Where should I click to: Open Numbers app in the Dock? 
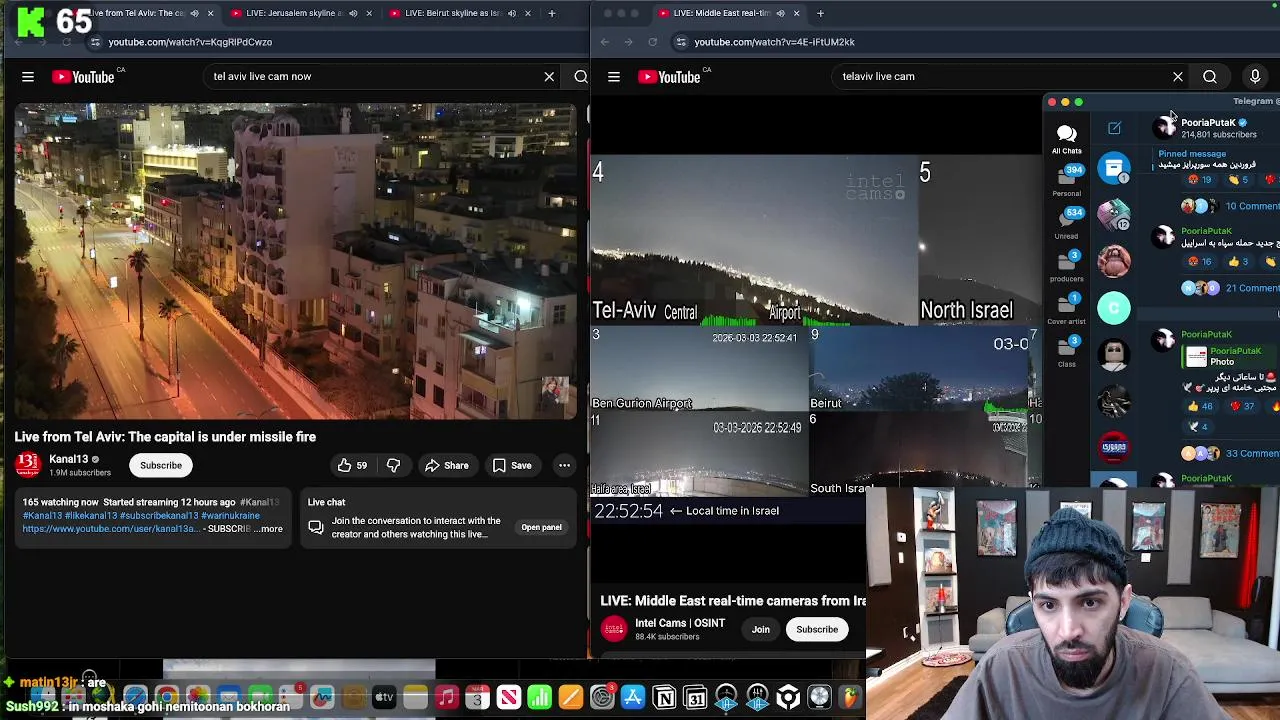[x=539, y=697]
